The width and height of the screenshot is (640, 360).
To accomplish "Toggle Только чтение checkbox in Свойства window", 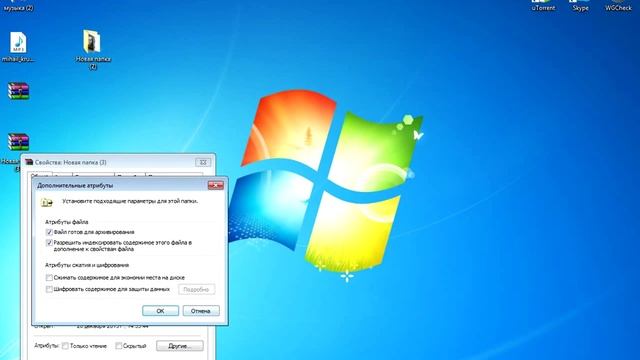I will [x=65, y=346].
